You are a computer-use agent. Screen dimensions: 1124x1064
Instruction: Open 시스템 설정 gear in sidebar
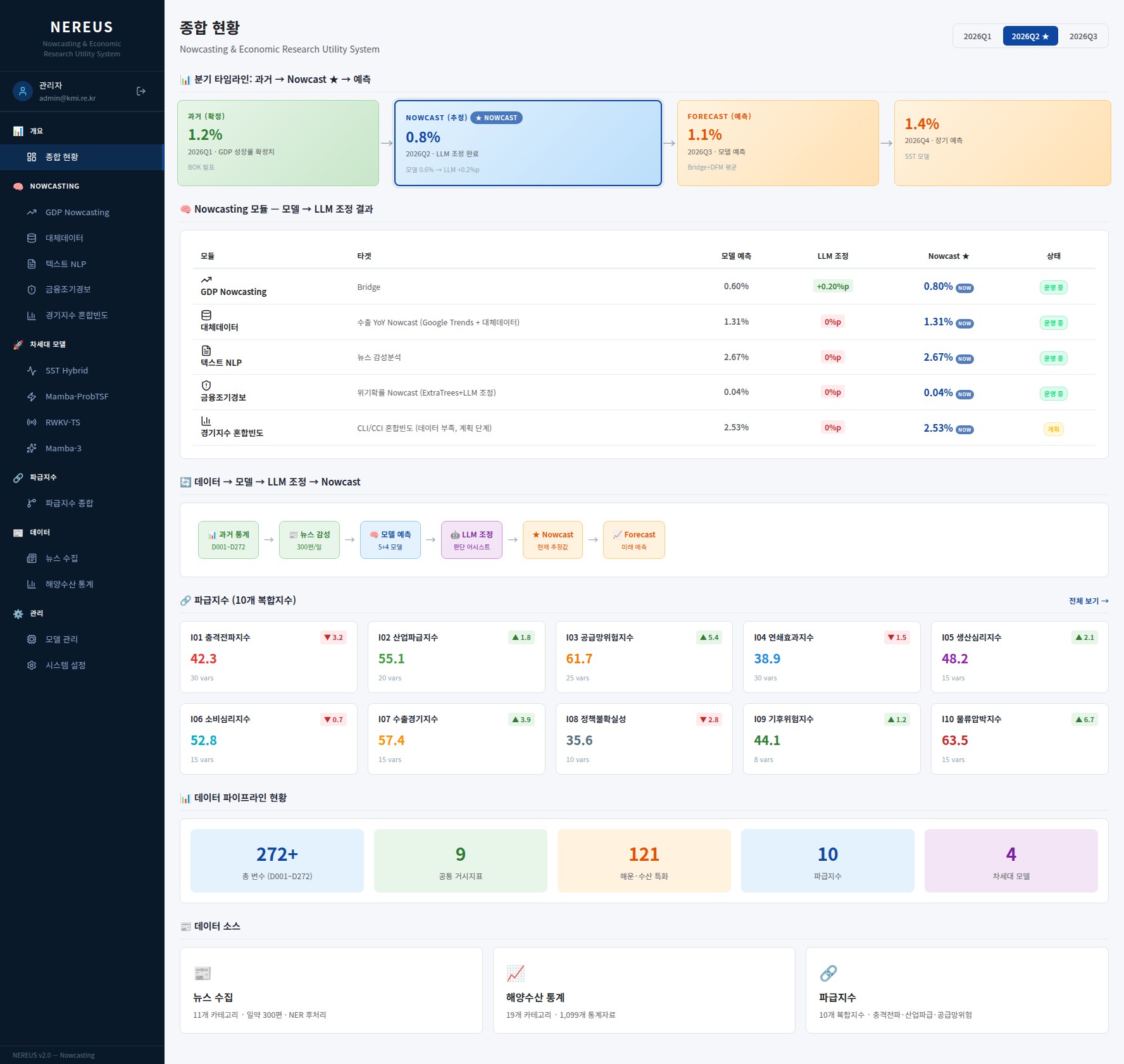click(32, 665)
